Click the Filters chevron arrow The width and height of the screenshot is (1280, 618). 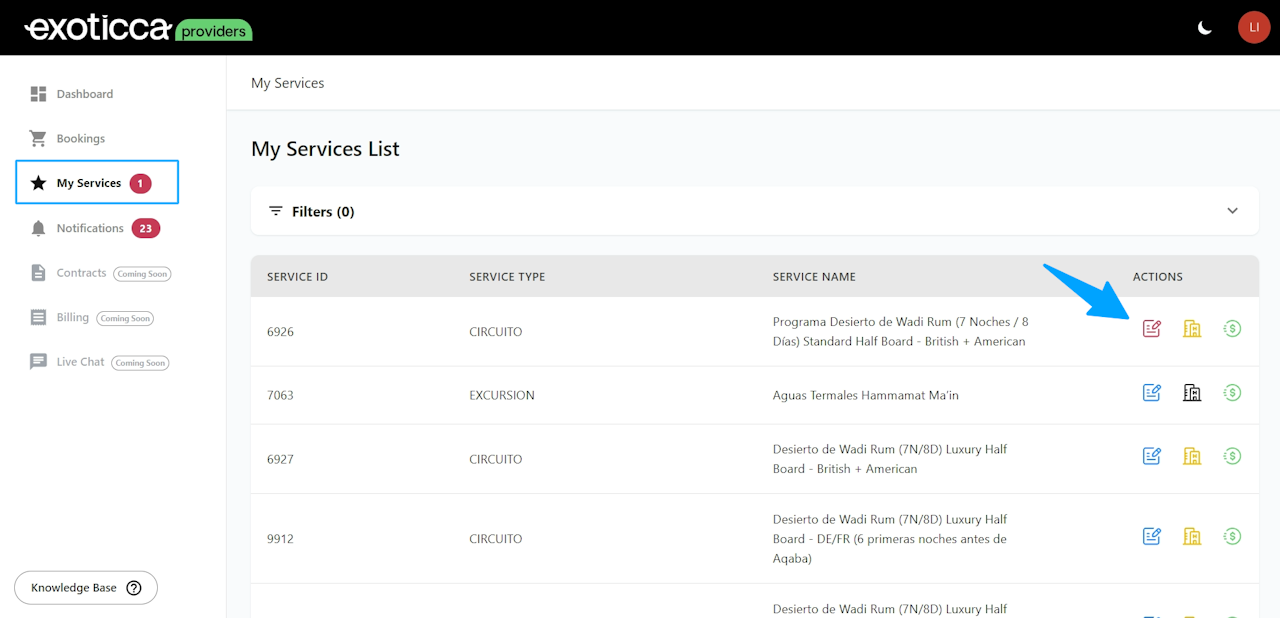coord(1232,211)
